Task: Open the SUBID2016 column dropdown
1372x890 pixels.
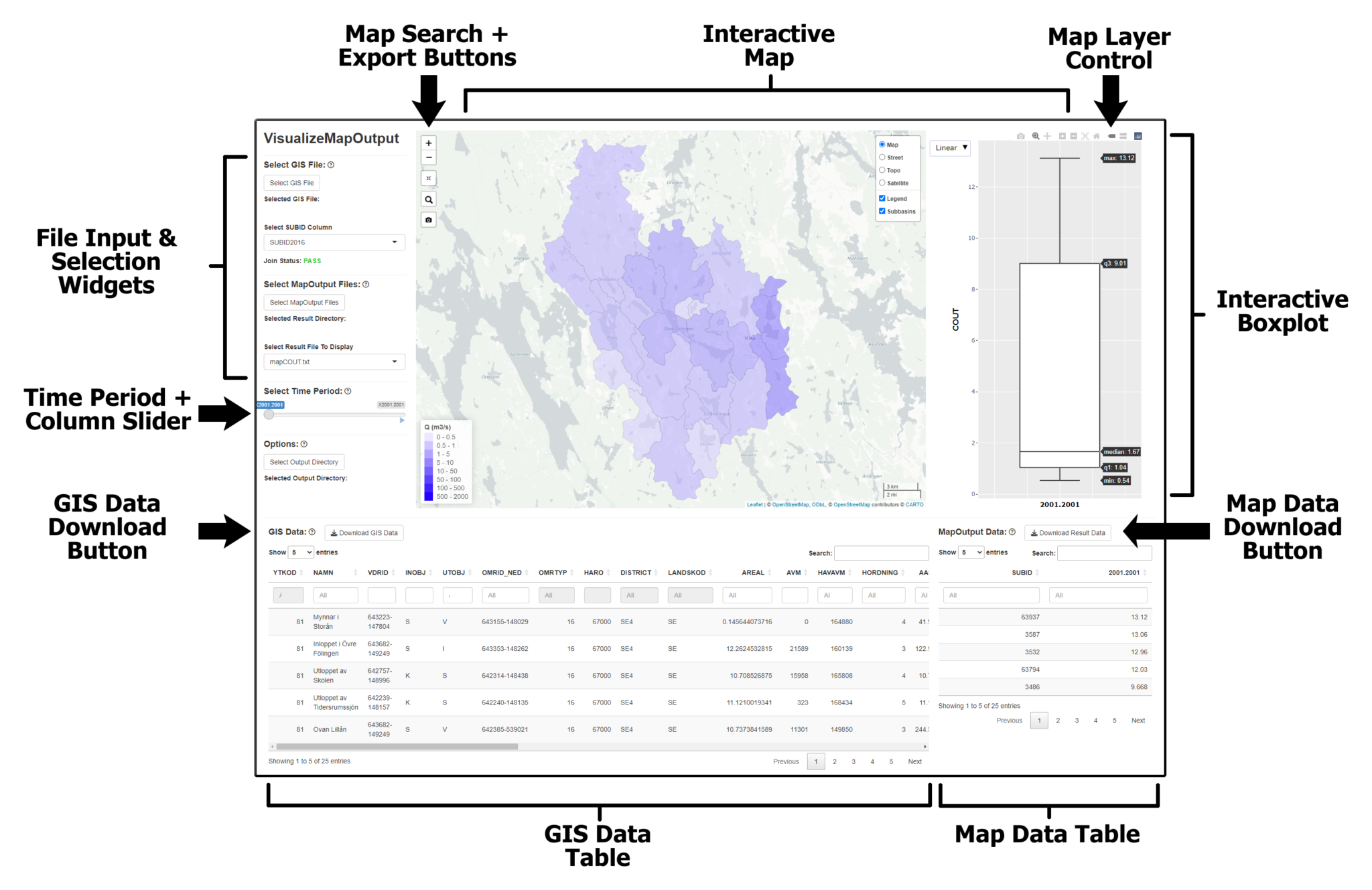Action: pos(334,242)
